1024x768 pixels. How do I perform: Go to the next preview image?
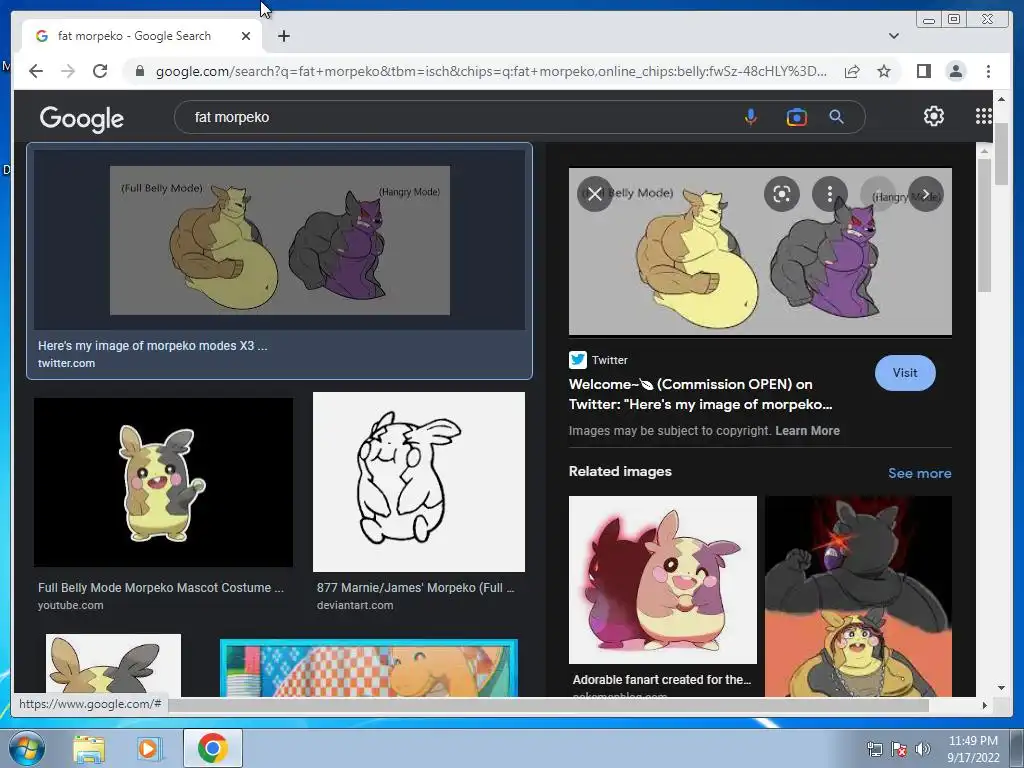click(x=925, y=194)
